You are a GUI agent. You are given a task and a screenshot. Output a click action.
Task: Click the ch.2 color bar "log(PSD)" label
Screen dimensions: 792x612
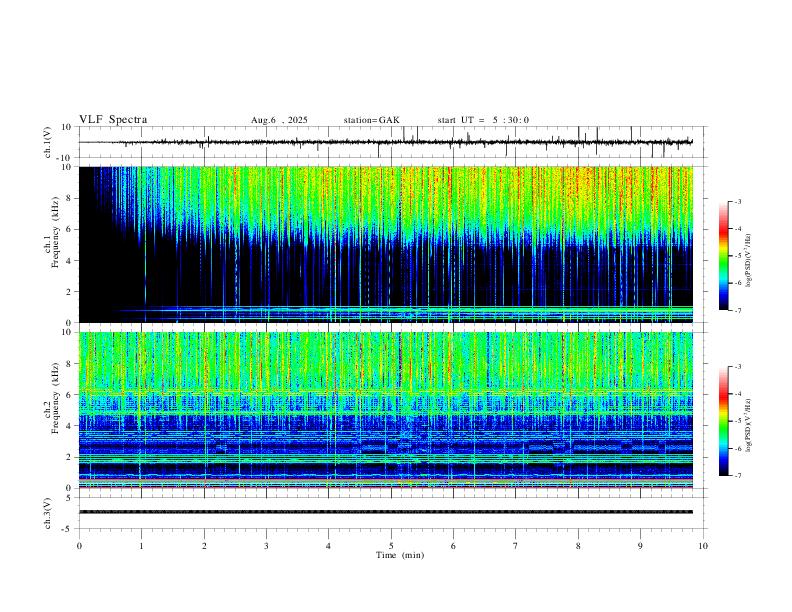[748, 426]
